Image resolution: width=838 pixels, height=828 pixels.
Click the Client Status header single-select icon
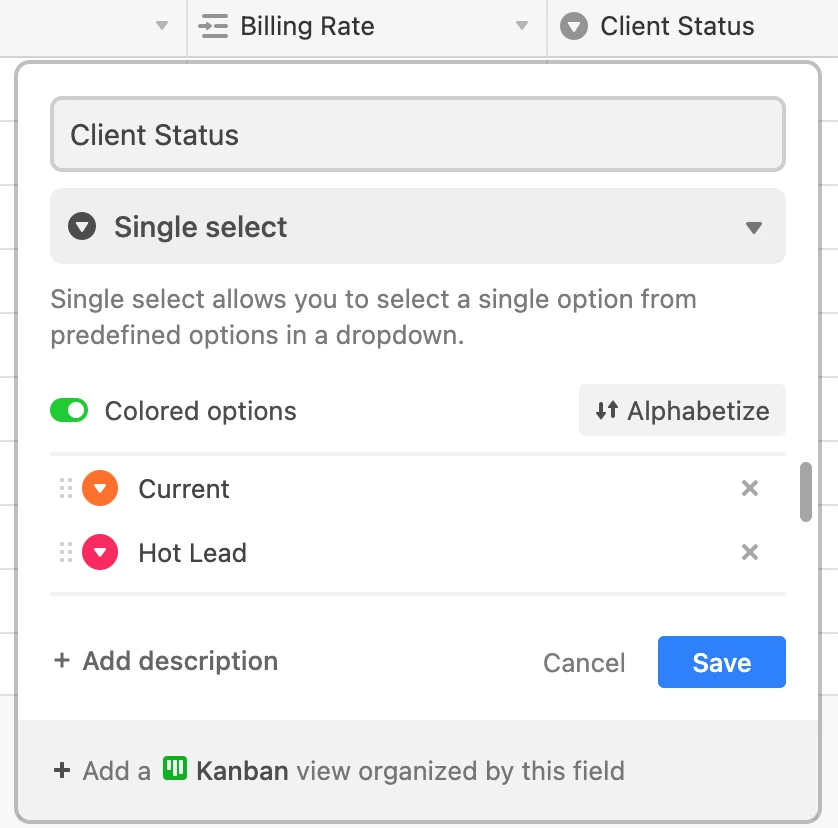pos(574,27)
